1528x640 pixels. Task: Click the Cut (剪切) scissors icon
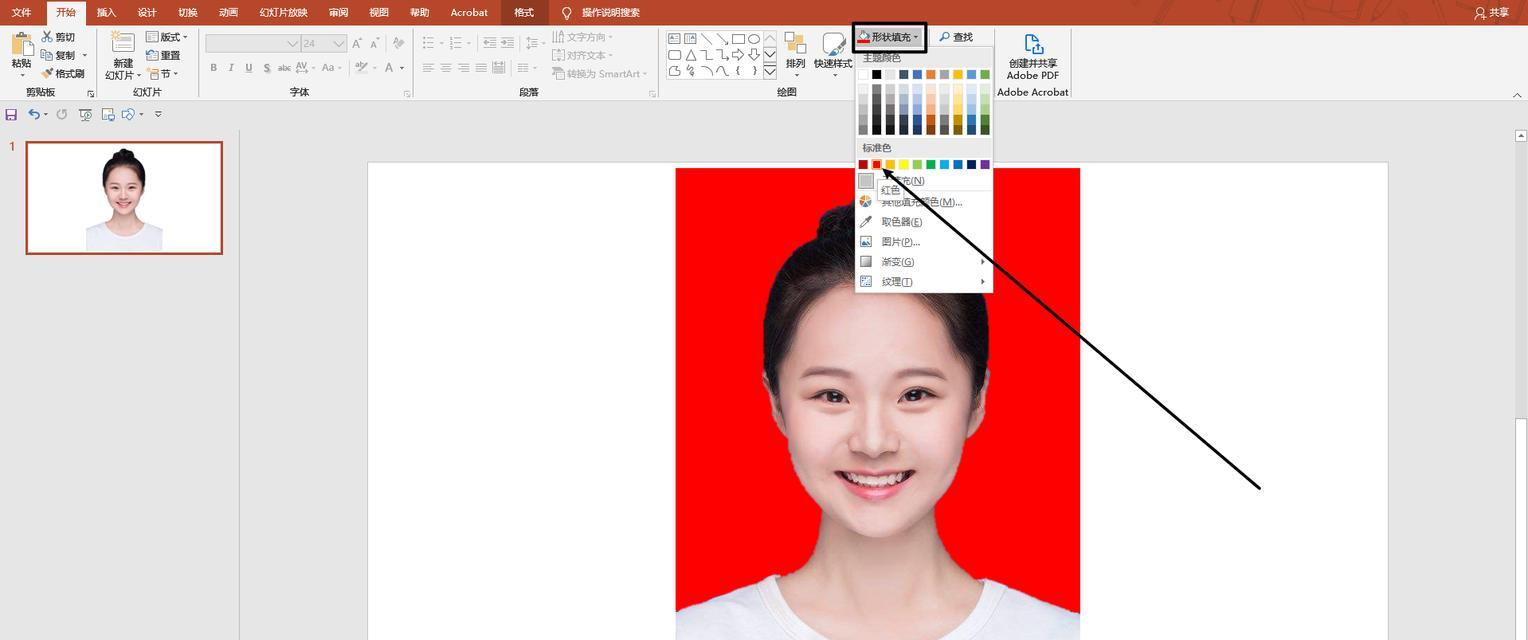tap(47, 37)
